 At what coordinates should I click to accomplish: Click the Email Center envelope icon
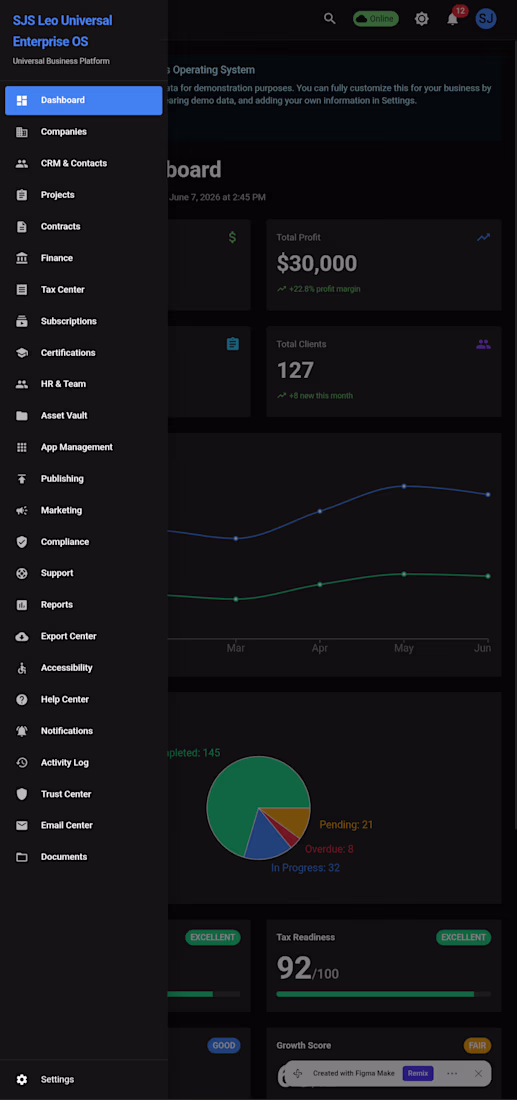click(x=22, y=826)
